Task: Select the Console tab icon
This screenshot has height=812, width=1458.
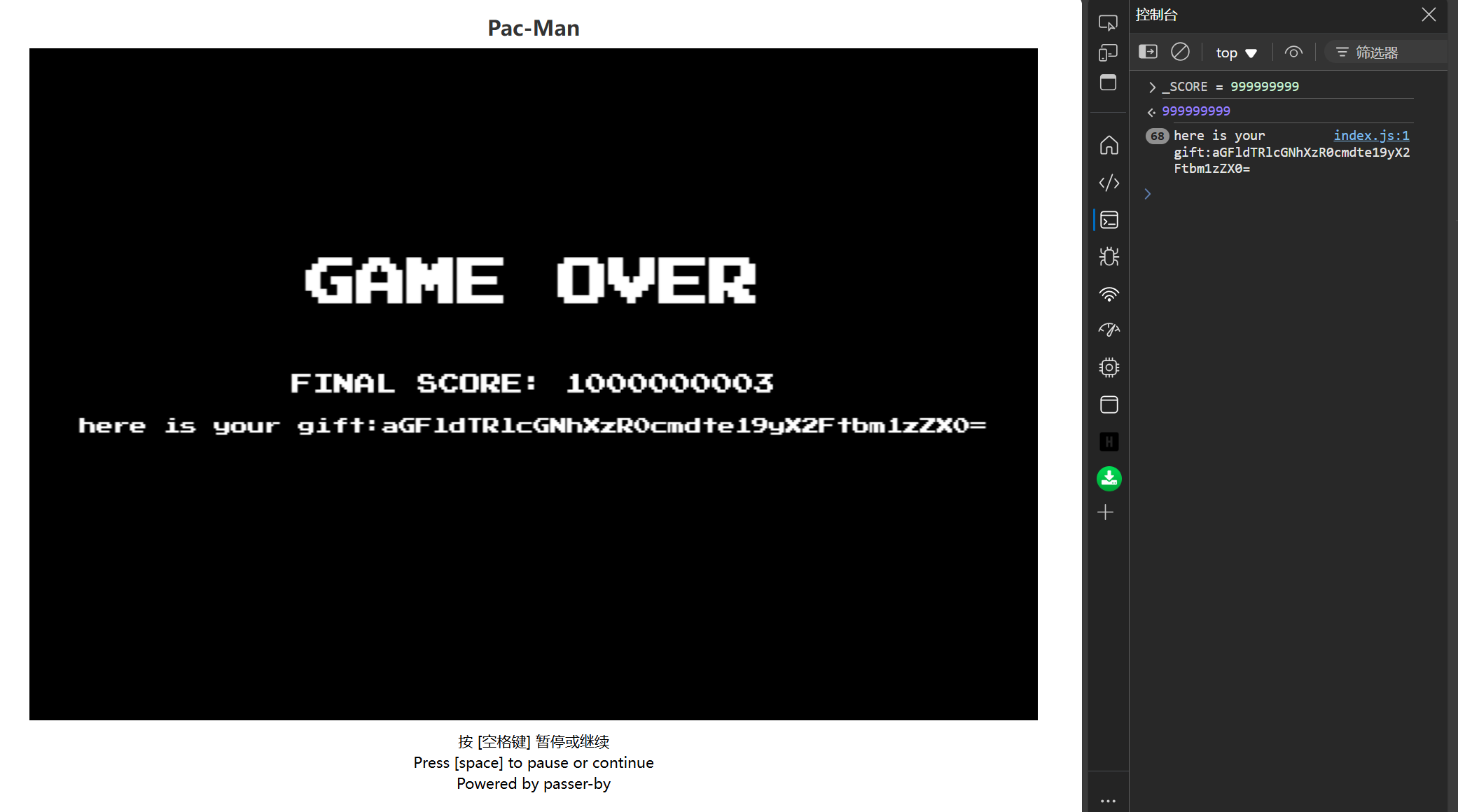Action: point(1109,220)
